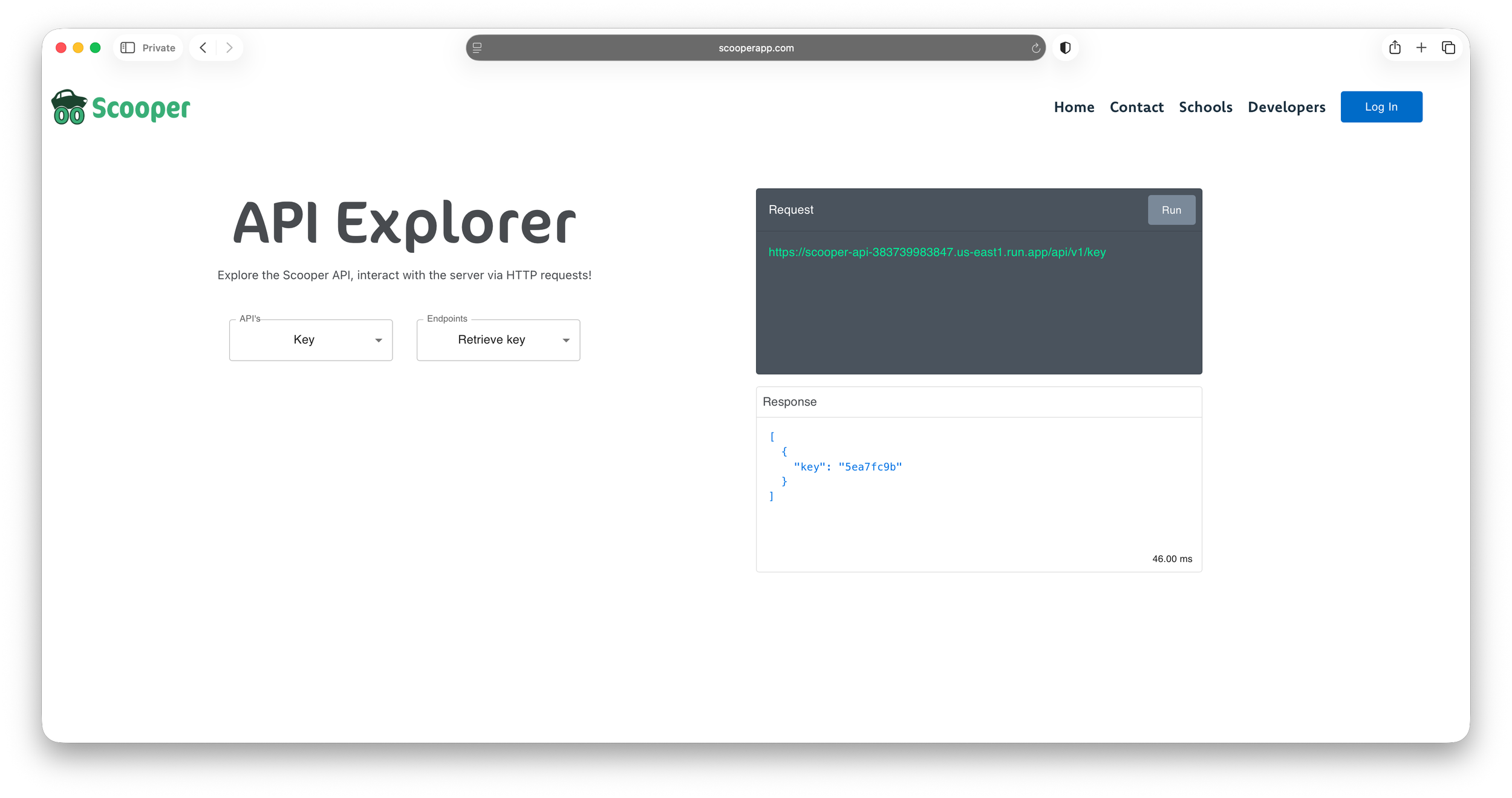Reload the page using the refresh icon

(x=1035, y=48)
